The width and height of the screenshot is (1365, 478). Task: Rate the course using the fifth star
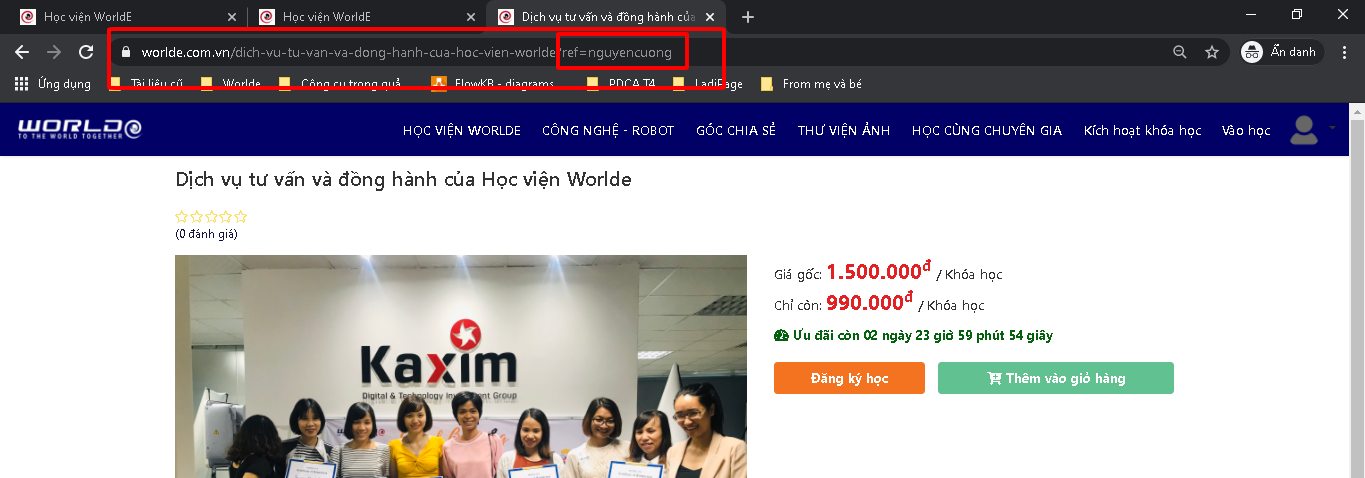point(240,216)
